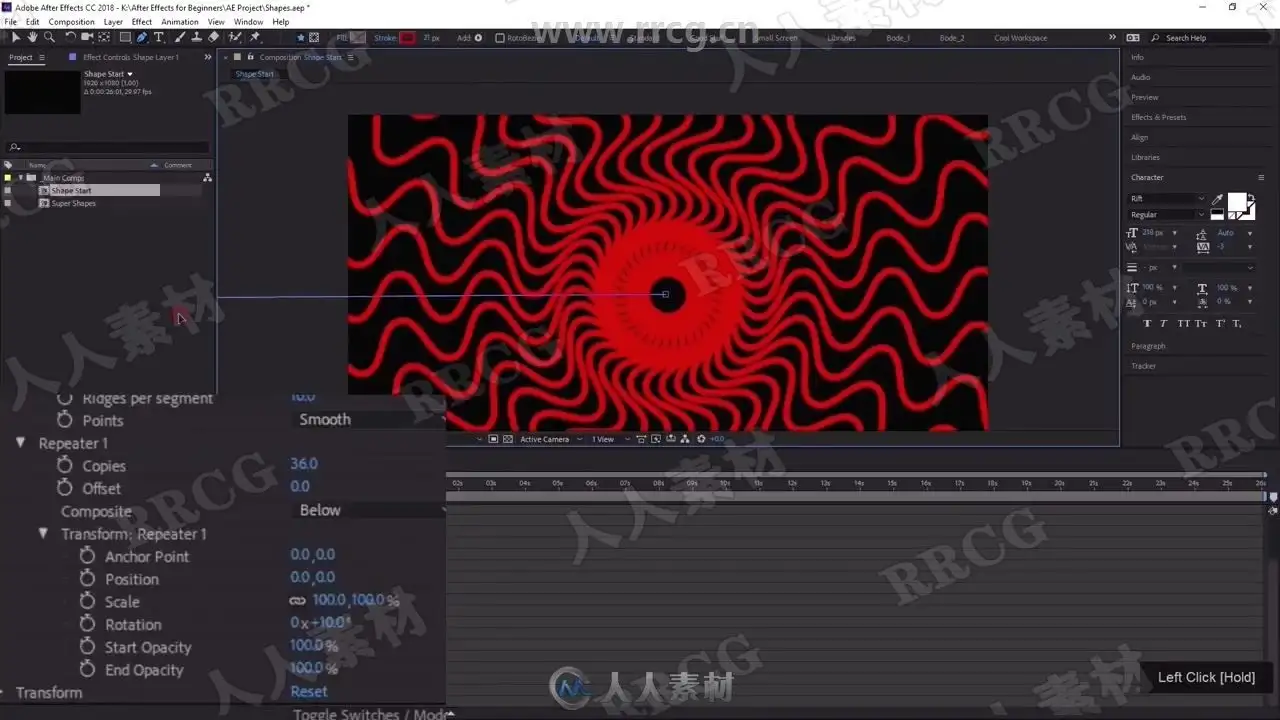
Task: Click the eyedropper in Character panel
Action: click(x=1217, y=200)
